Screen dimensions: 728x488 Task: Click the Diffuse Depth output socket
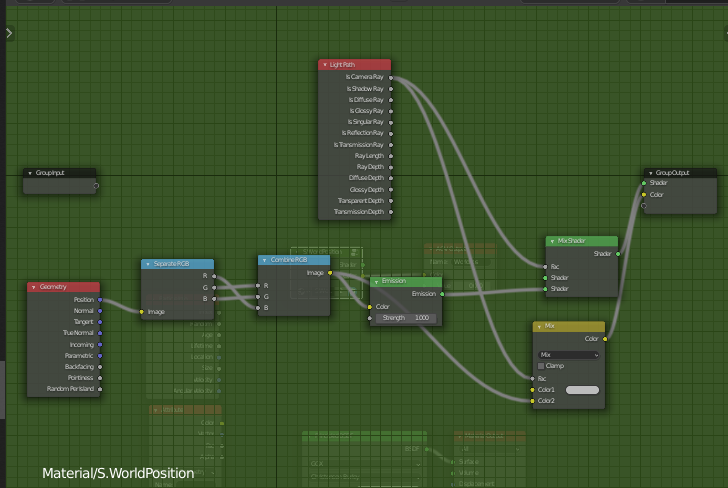(x=391, y=178)
